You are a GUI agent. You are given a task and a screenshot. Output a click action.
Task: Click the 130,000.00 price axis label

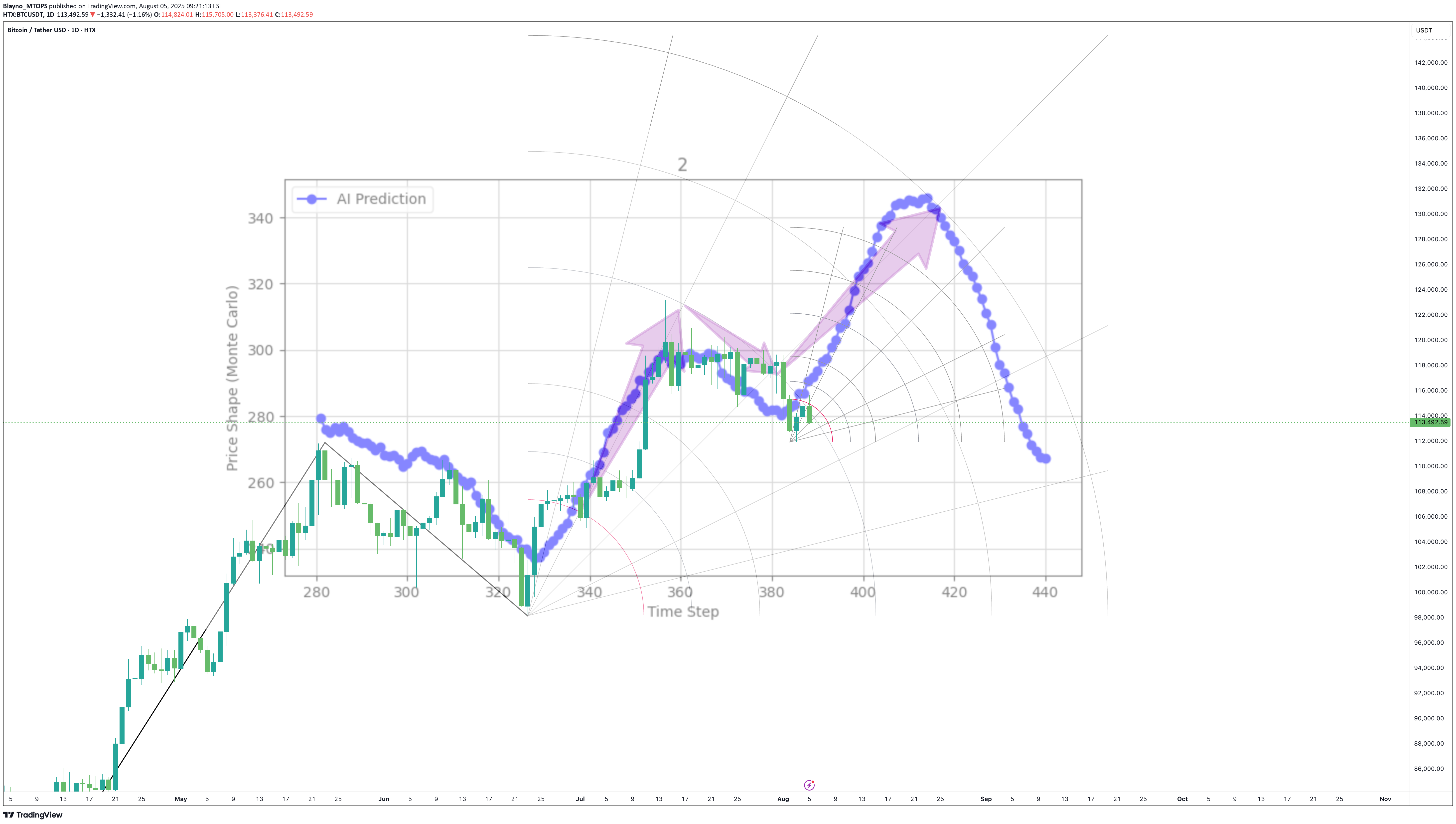pyautogui.click(x=1431, y=214)
